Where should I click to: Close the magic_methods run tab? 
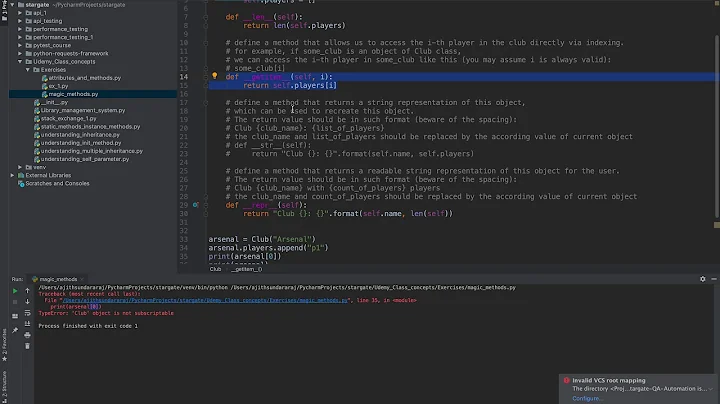(x=82, y=279)
